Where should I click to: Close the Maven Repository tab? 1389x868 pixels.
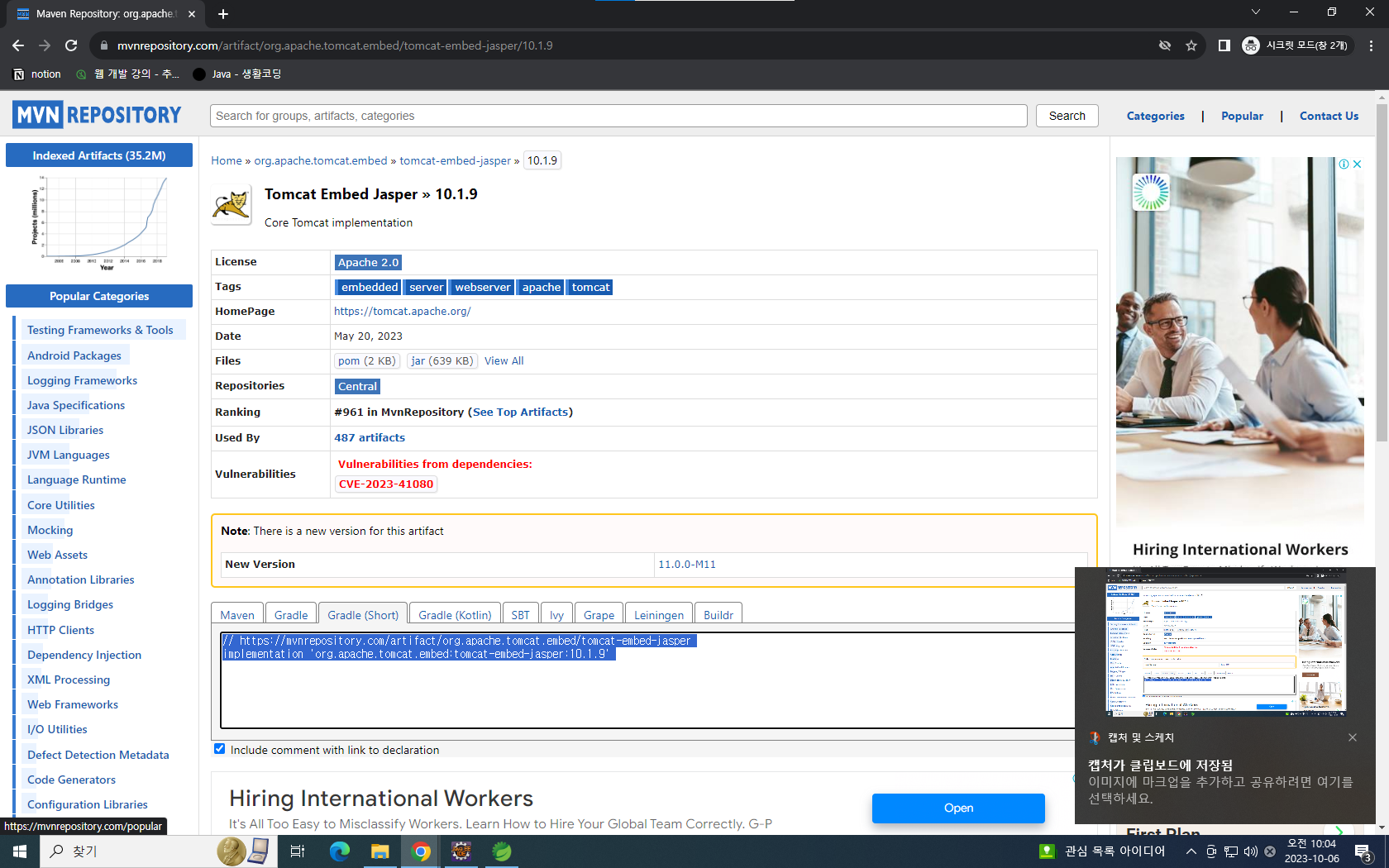[x=192, y=14]
